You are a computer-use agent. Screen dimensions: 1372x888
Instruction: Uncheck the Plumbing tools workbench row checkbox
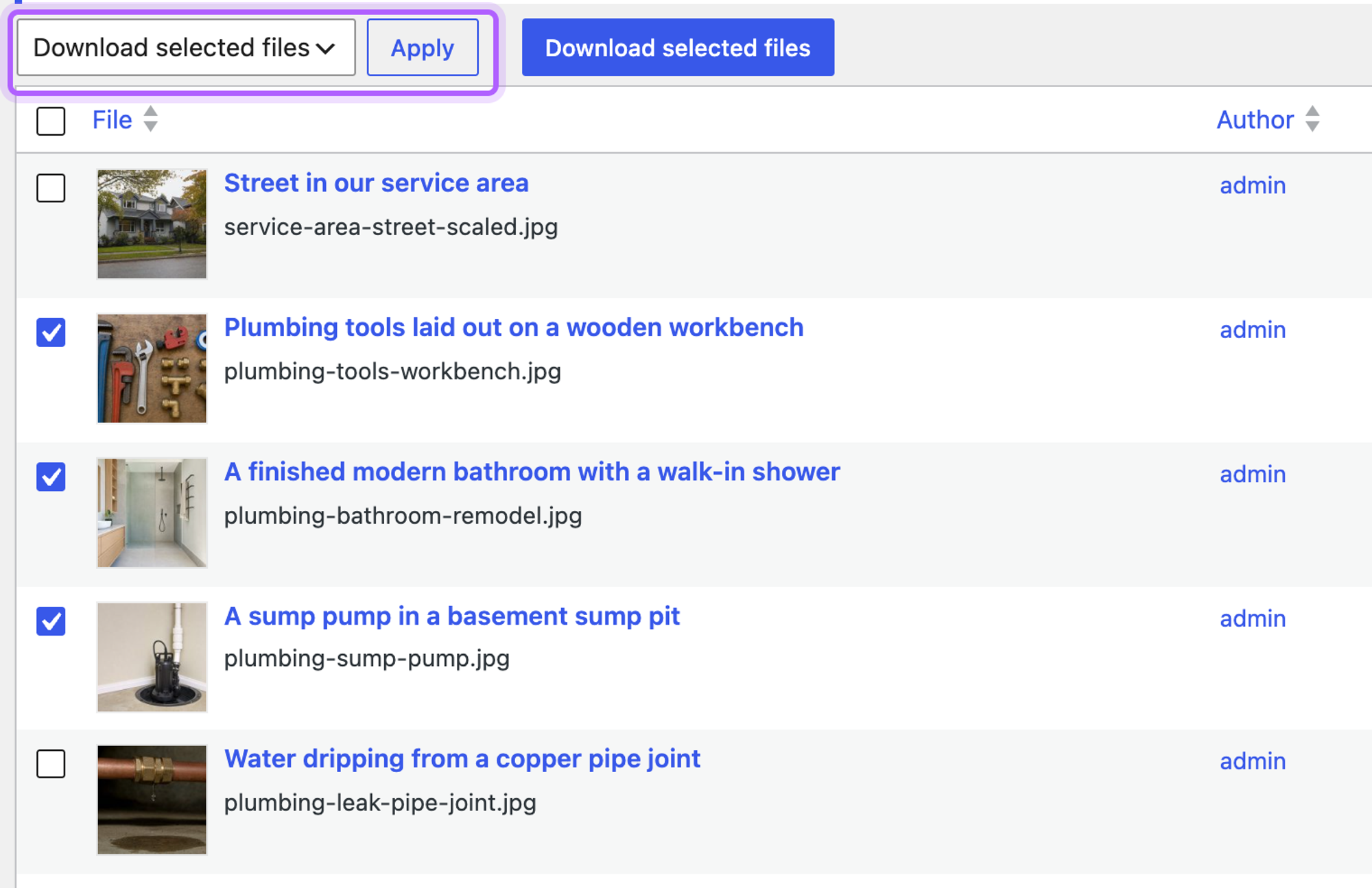(51, 332)
